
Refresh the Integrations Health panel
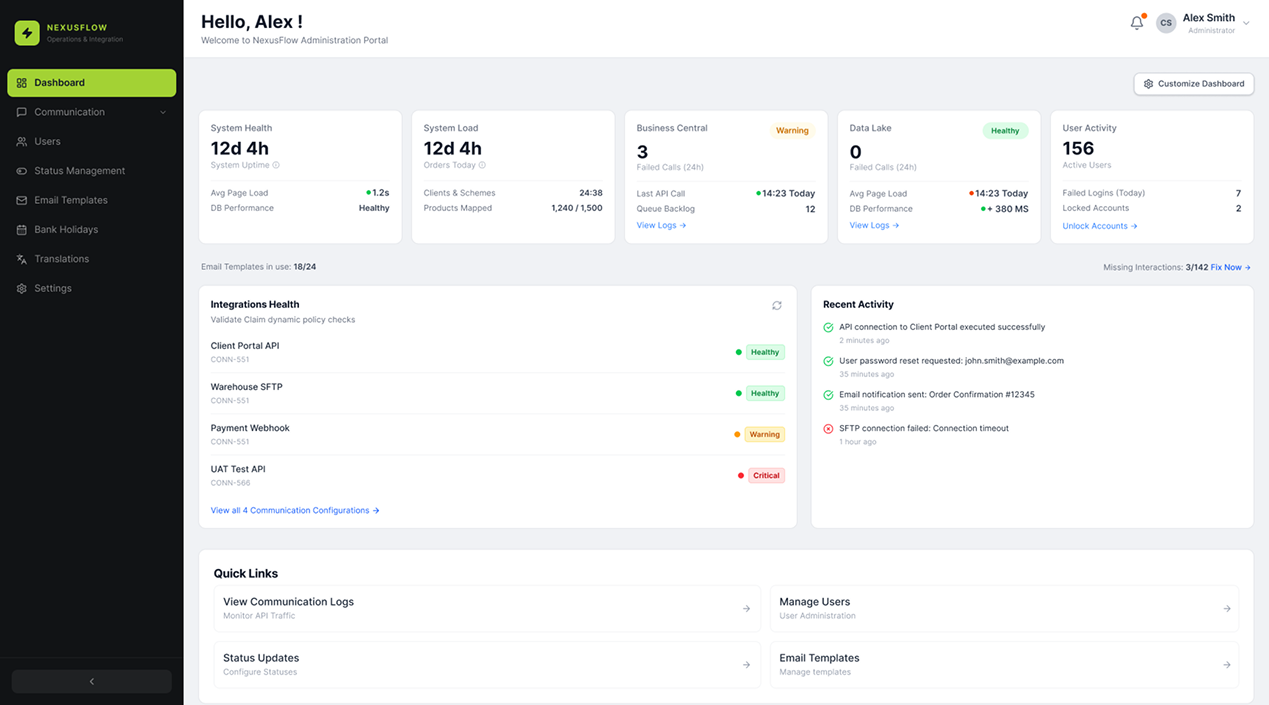[777, 305]
